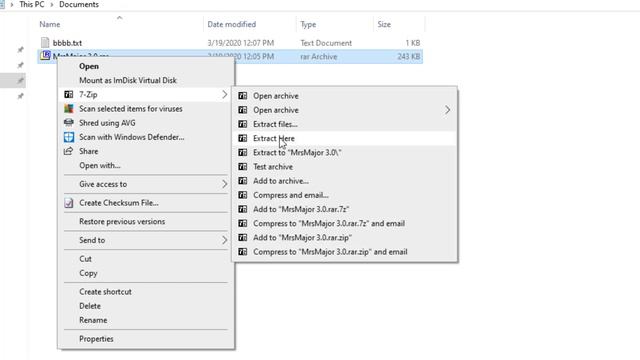Click Documents in the address breadcrumb

pyautogui.click(x=79, y=5)
